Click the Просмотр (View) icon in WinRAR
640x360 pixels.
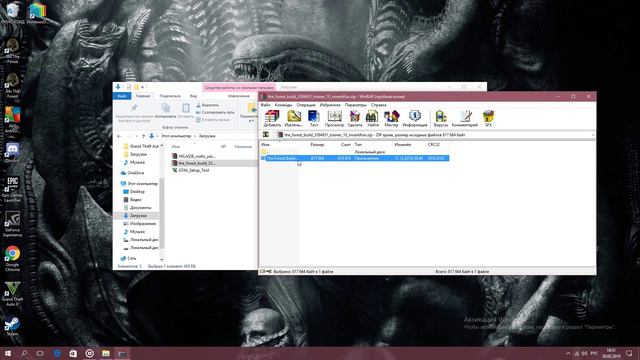click(x=334, y=118)
